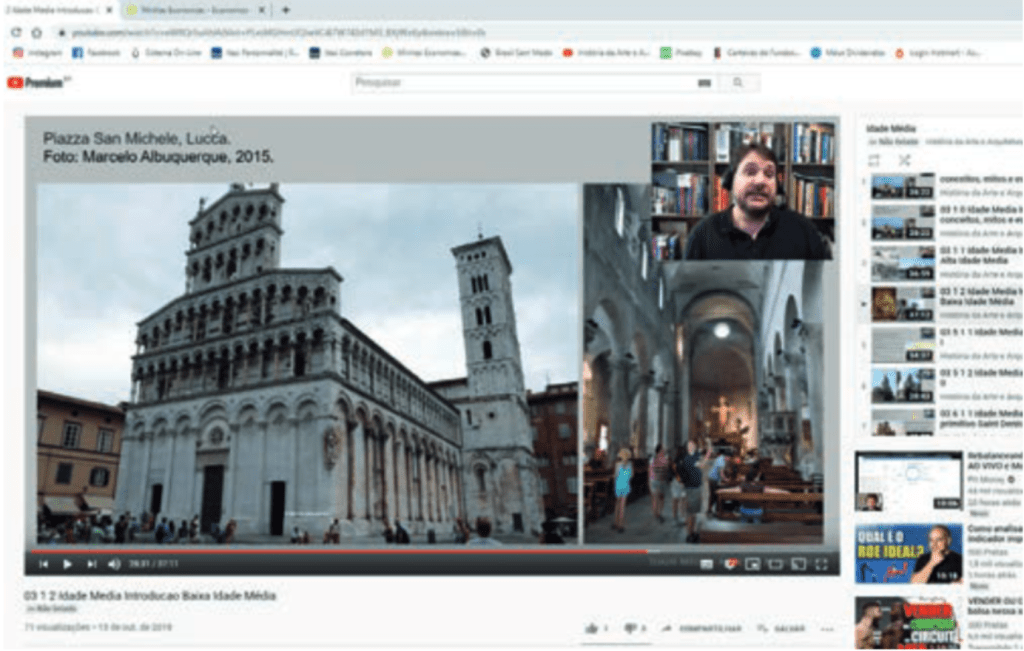Click the Pesquisar search field
Image resolution: width=1024 pixels, height=651 pixels.
[x=530, y=83]
